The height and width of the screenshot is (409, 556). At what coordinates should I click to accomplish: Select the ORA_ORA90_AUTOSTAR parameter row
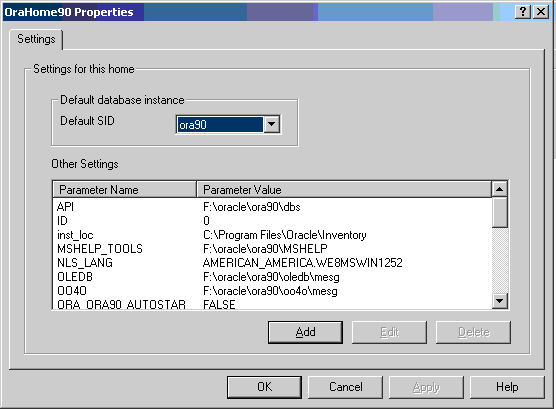coord(272,304)
